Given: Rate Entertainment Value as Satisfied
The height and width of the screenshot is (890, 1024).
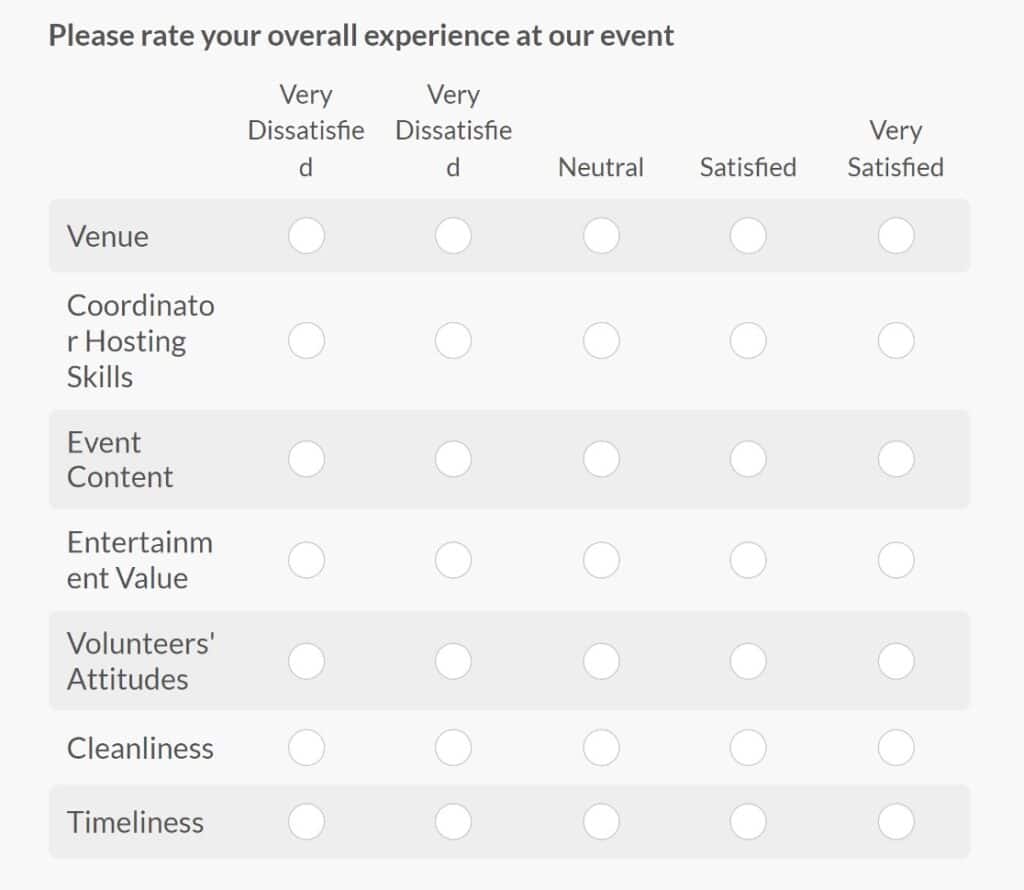Looking at the screenshot, I should coord(748,559).
